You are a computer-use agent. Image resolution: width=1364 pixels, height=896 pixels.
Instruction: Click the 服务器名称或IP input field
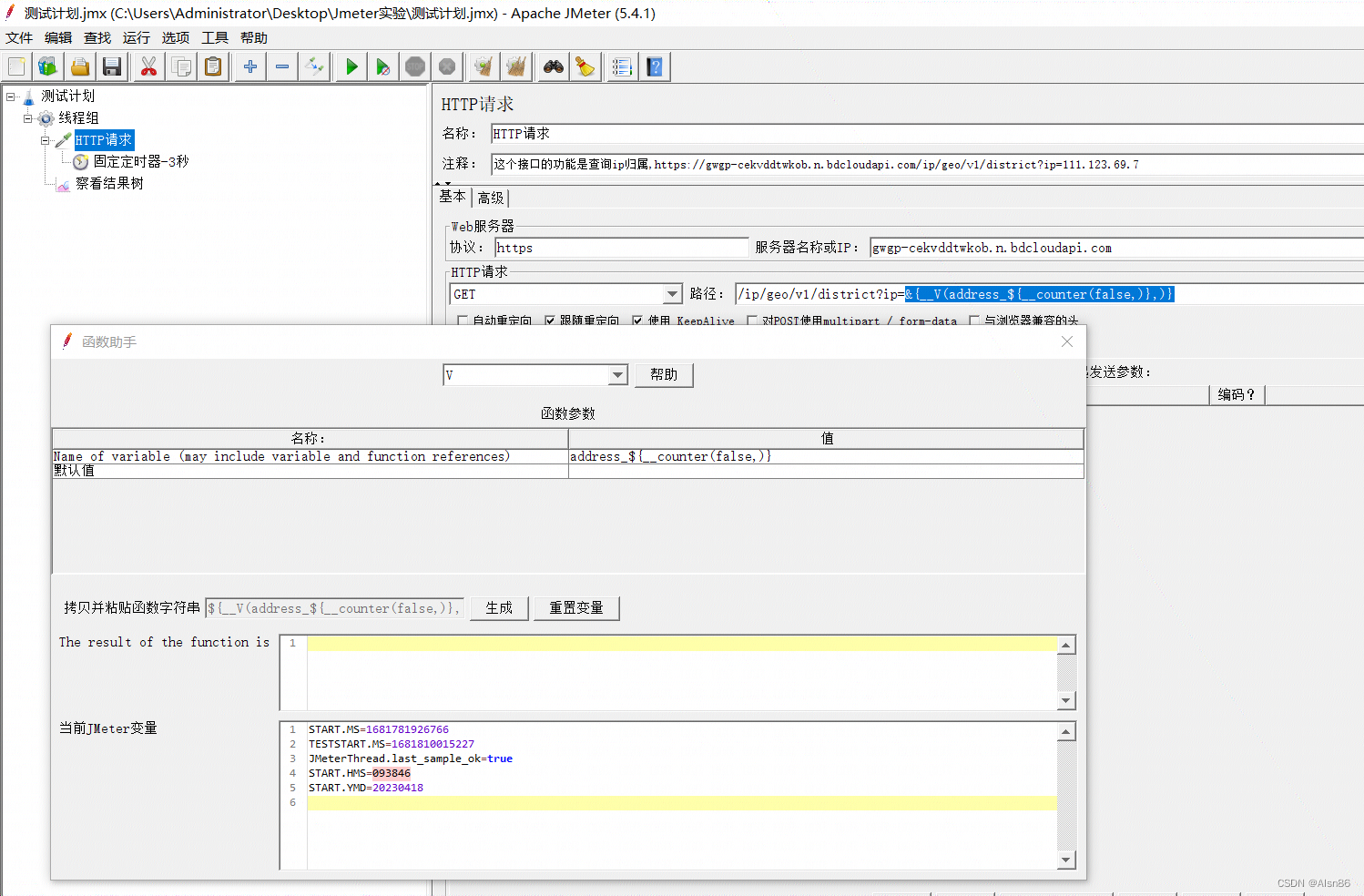(1116, 248)
